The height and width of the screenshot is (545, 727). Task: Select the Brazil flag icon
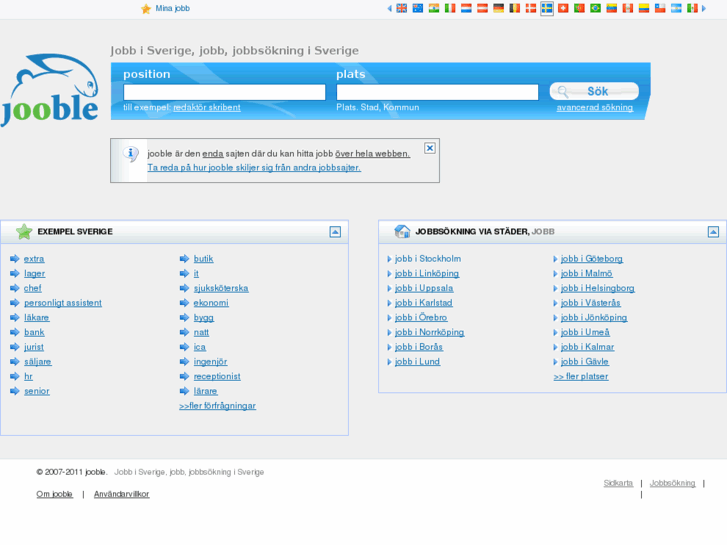(596, 8)
